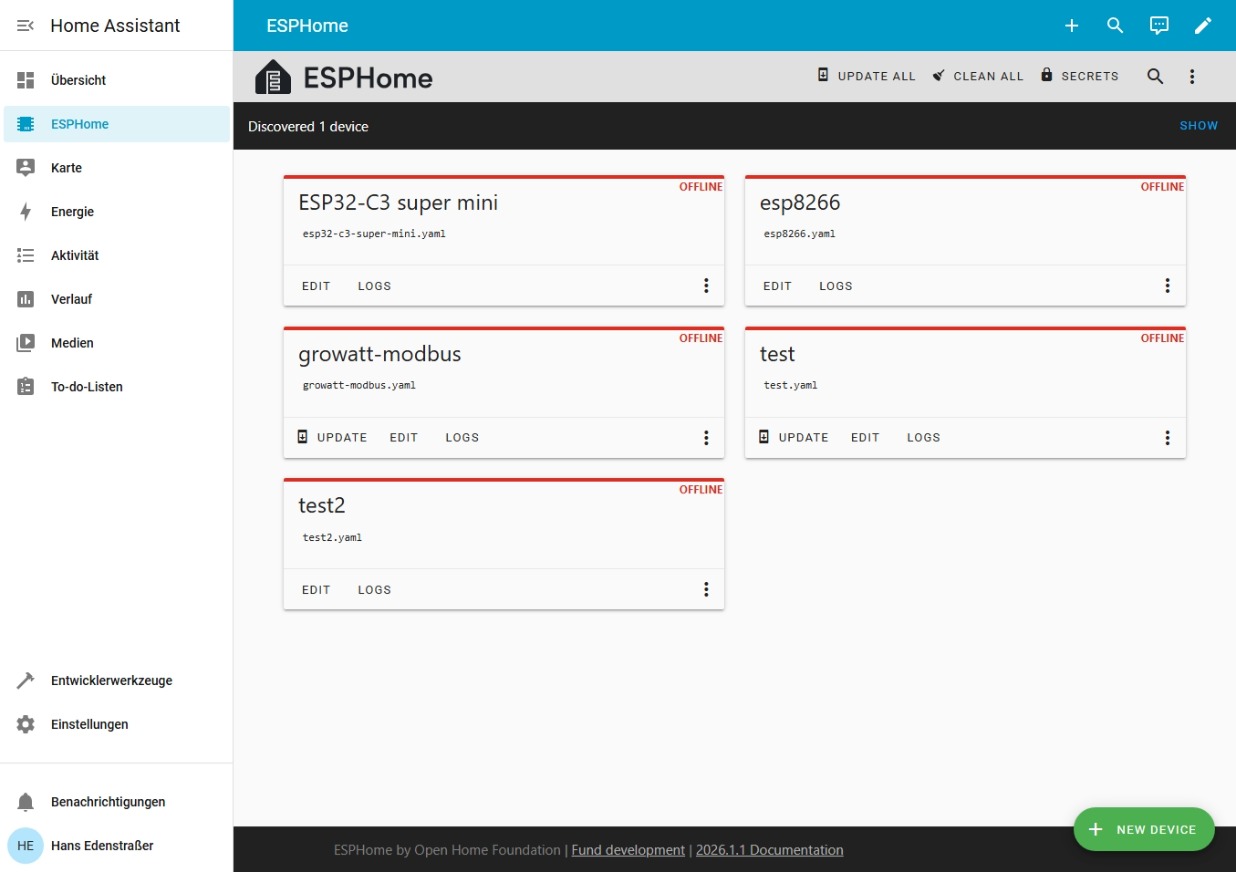The width and height of the screenshot is (1236, 872).
Task: Select ESPHome in the sidebar
Action: tap(116, 124)
